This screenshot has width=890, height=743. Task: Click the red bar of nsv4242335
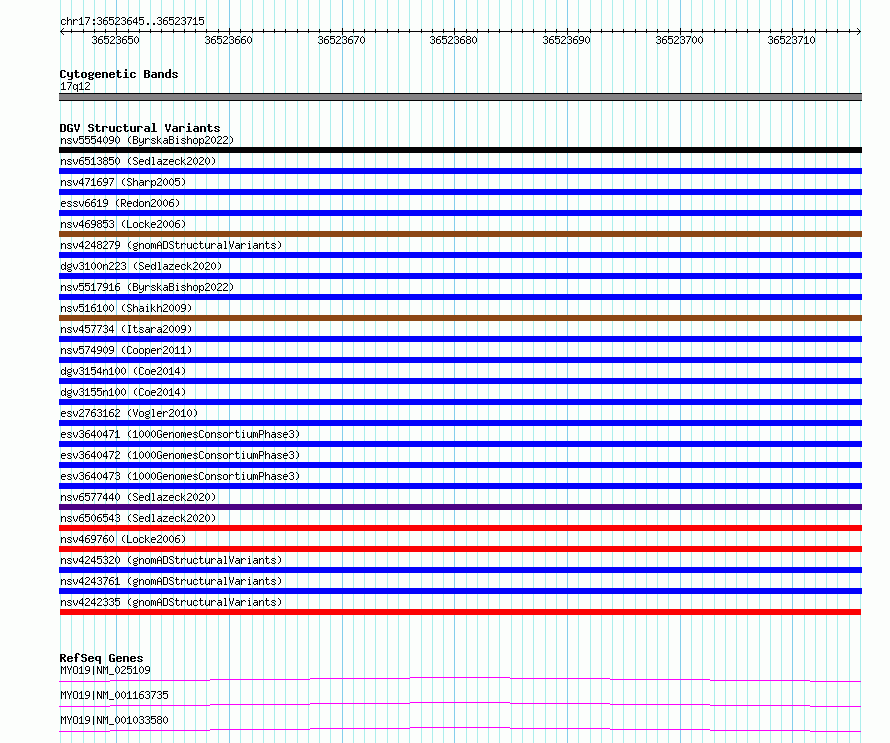point(460,612)
